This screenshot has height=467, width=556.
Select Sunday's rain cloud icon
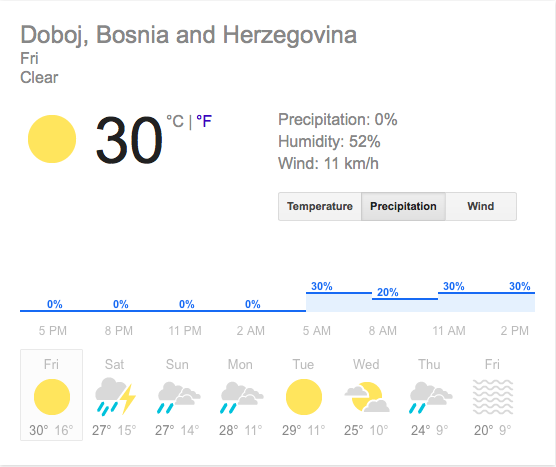click(179, 397)
